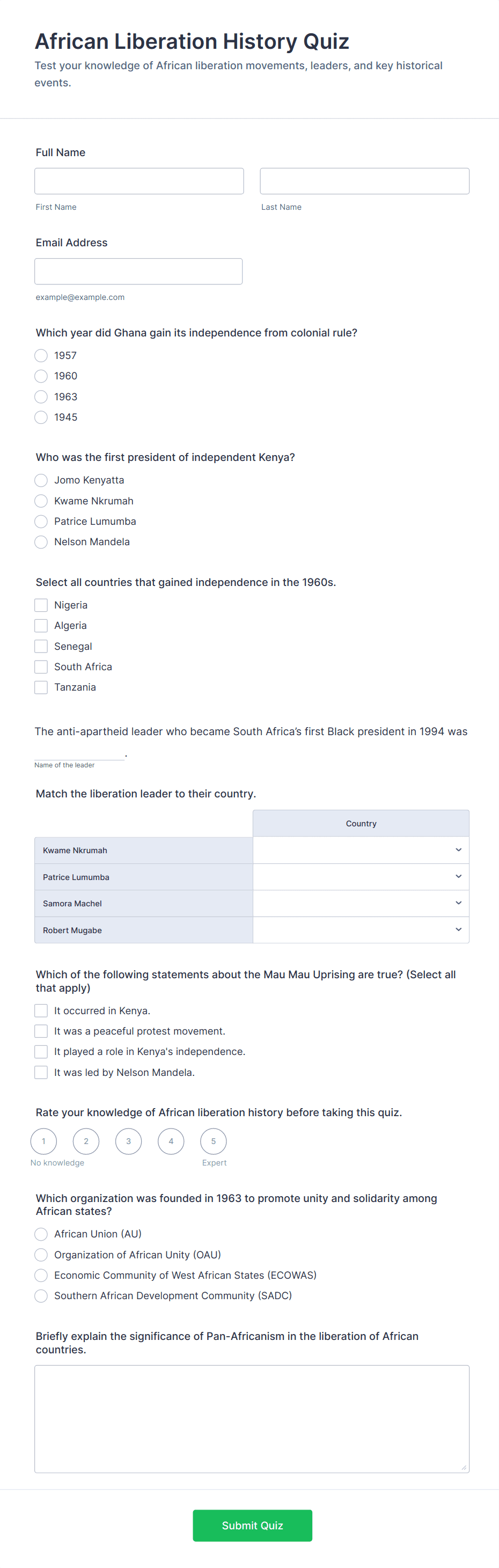Rate knowledge as 5 Expert
This screenshot has width=499, height=1568.
(213, 1141)
